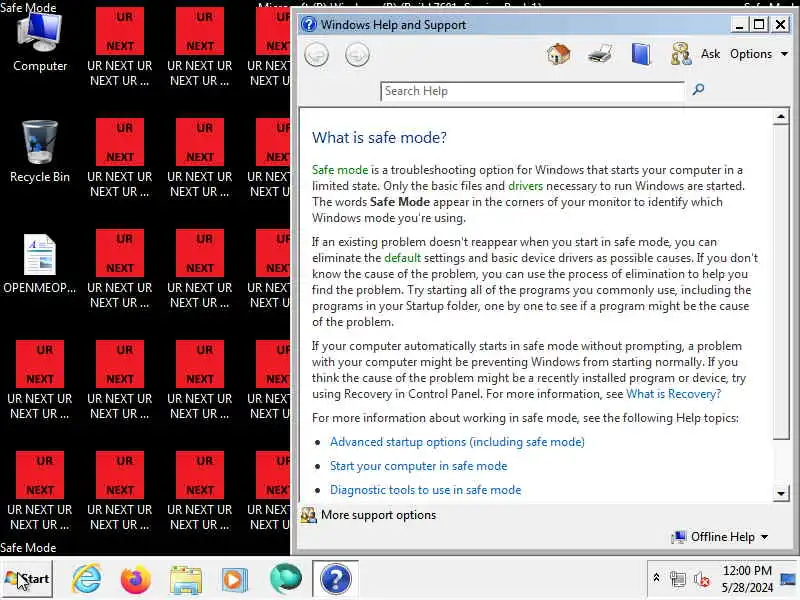Select the OPENMEOP document on desktop

pyautogui.click(x=40, y=264)
